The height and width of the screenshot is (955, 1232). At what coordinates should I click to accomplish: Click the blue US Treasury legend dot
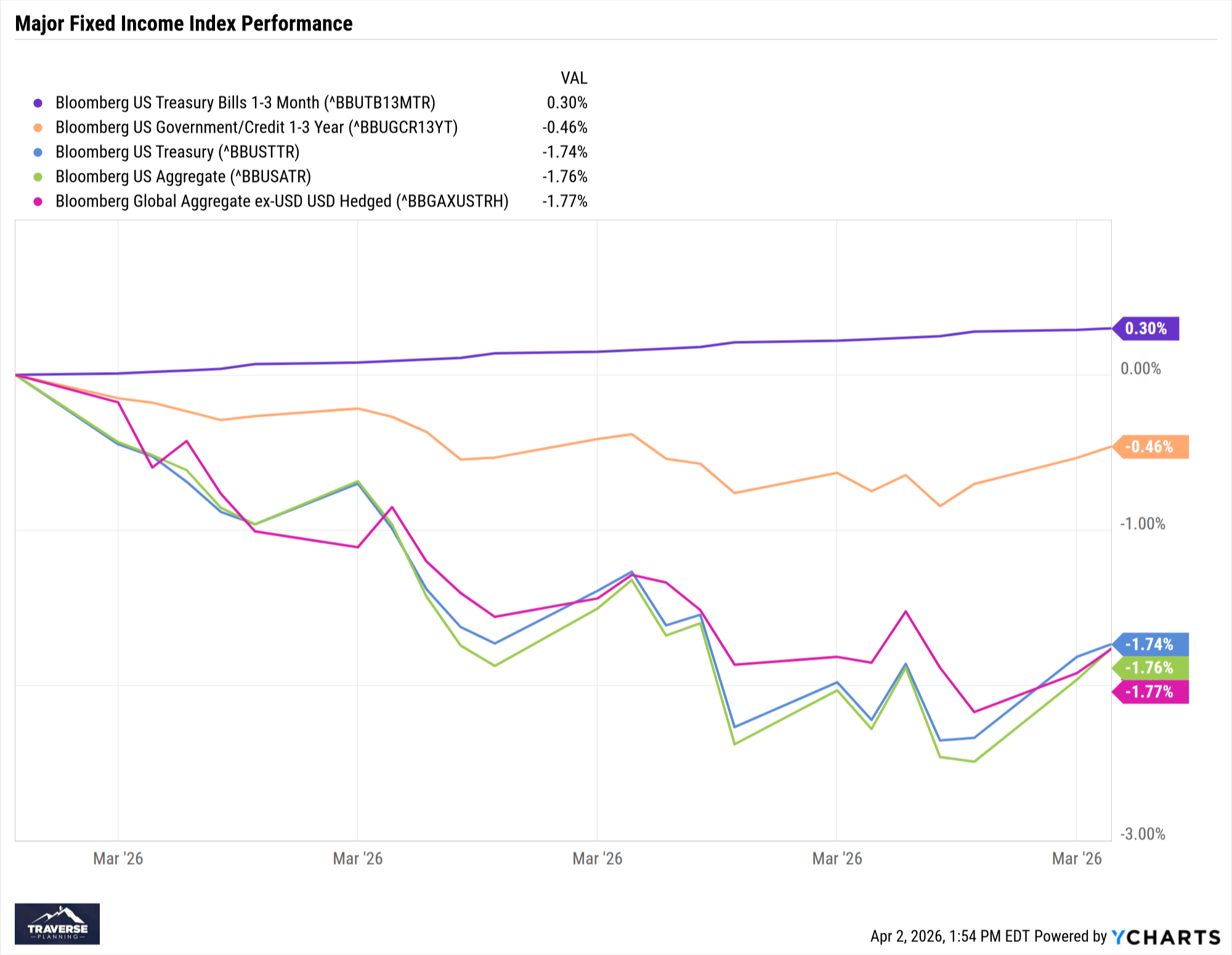click(38, 152)
